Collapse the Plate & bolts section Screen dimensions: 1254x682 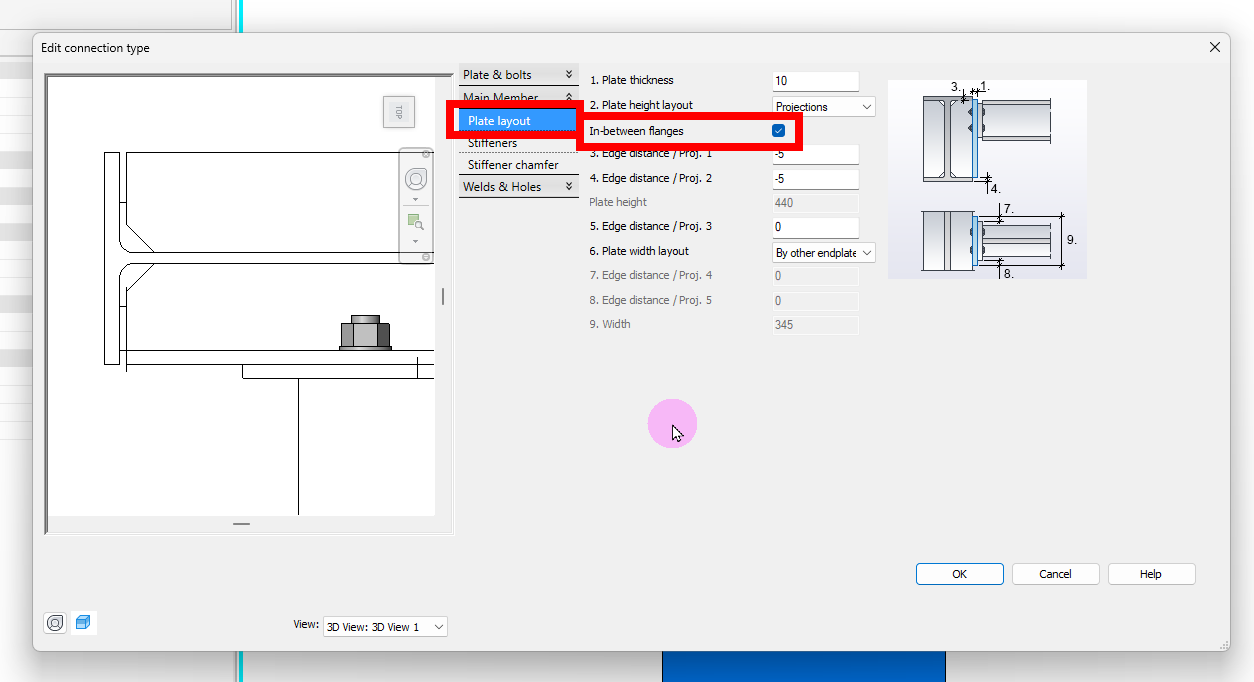[518, 75]
